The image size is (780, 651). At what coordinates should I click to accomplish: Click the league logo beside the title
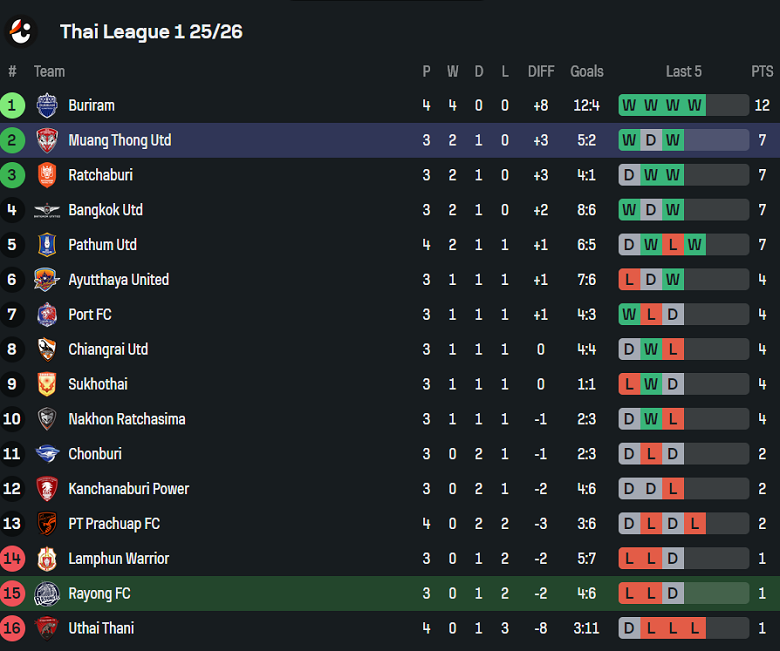[20, 31]
